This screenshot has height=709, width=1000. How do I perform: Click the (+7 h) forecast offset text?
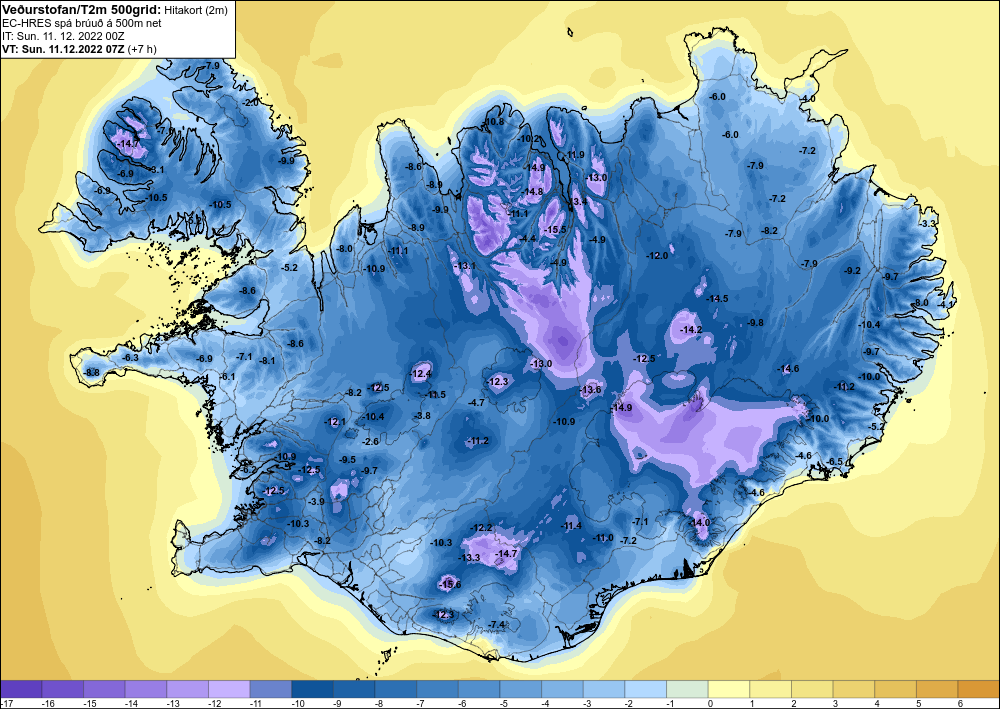[142, 49]
